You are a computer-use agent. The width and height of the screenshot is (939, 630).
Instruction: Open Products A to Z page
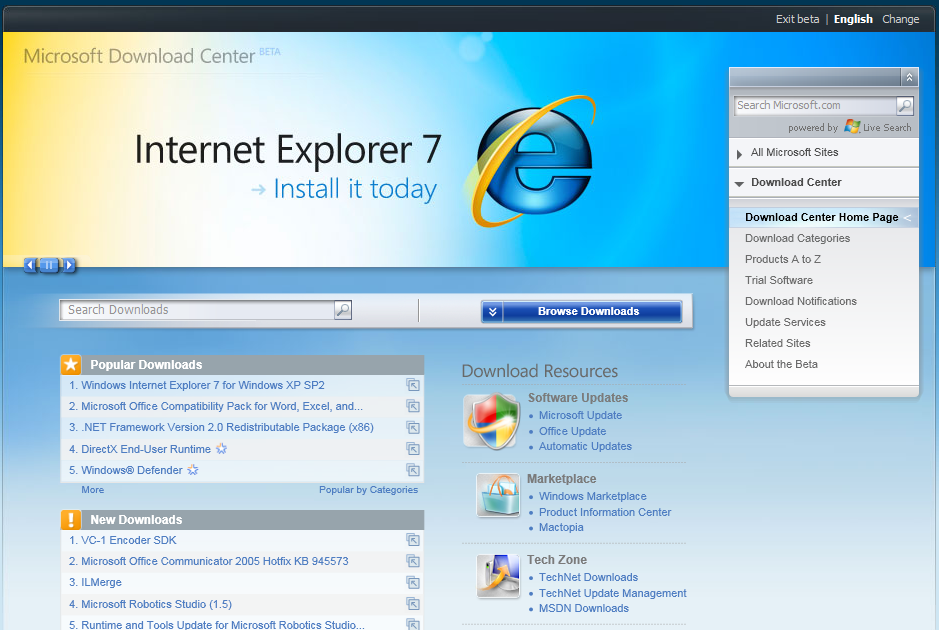tap(781, 259)
